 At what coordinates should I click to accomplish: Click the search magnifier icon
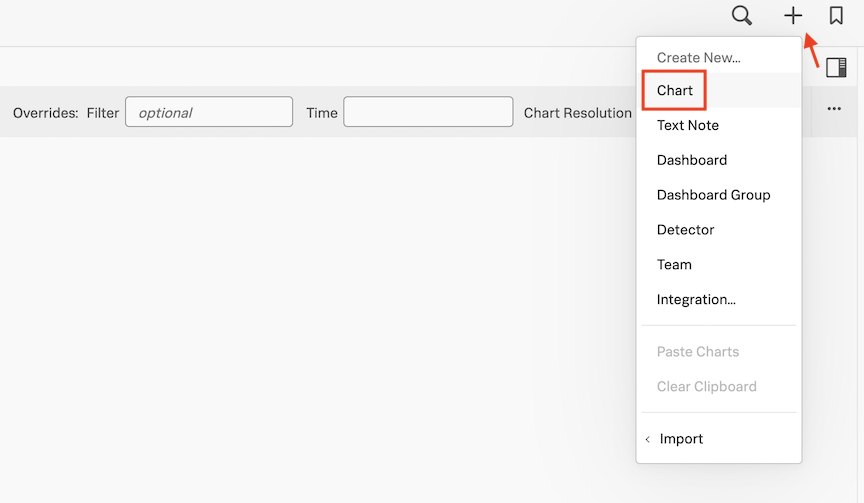click(741, 16)
